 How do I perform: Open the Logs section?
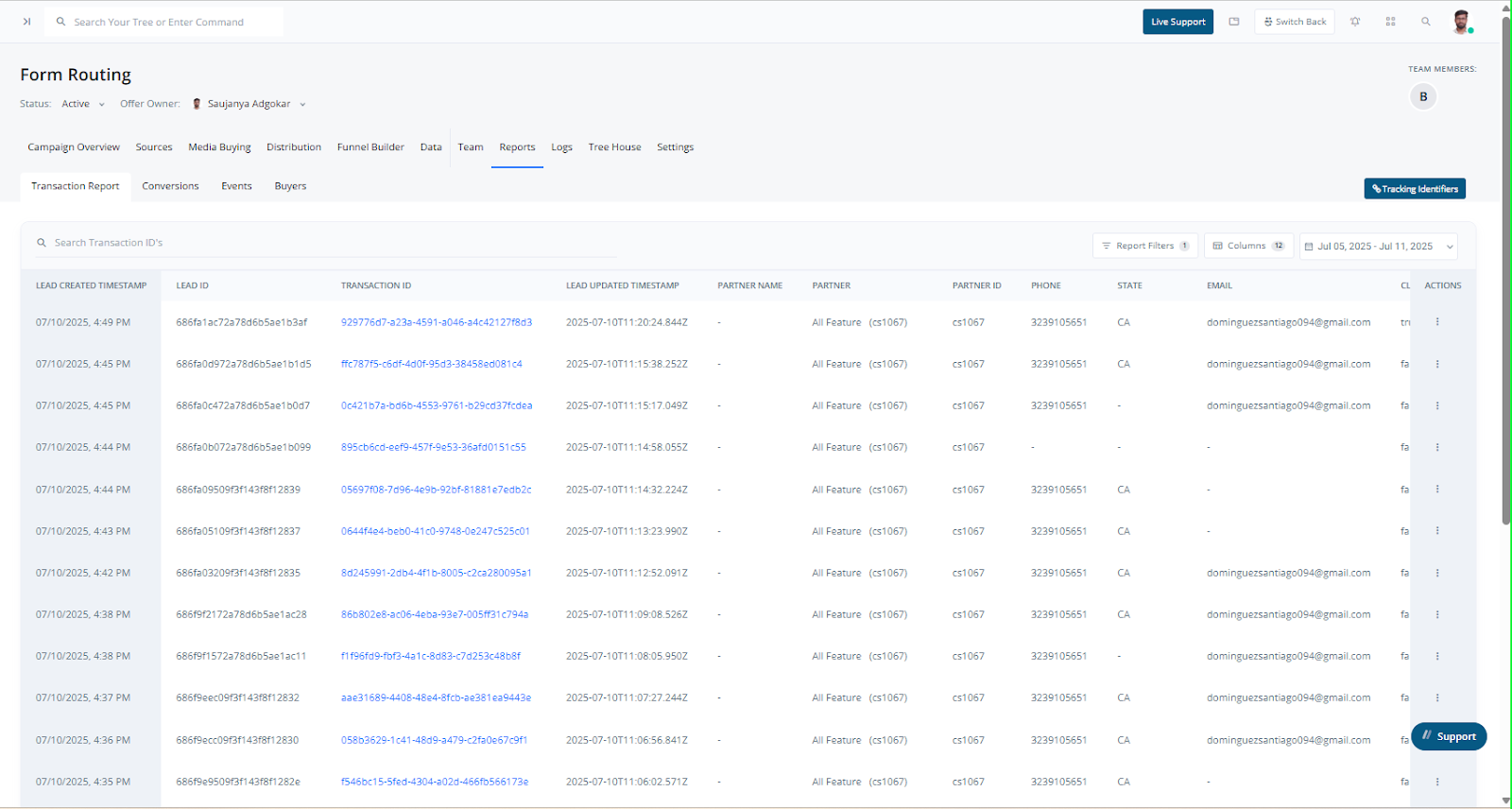(x=561, y=147)
